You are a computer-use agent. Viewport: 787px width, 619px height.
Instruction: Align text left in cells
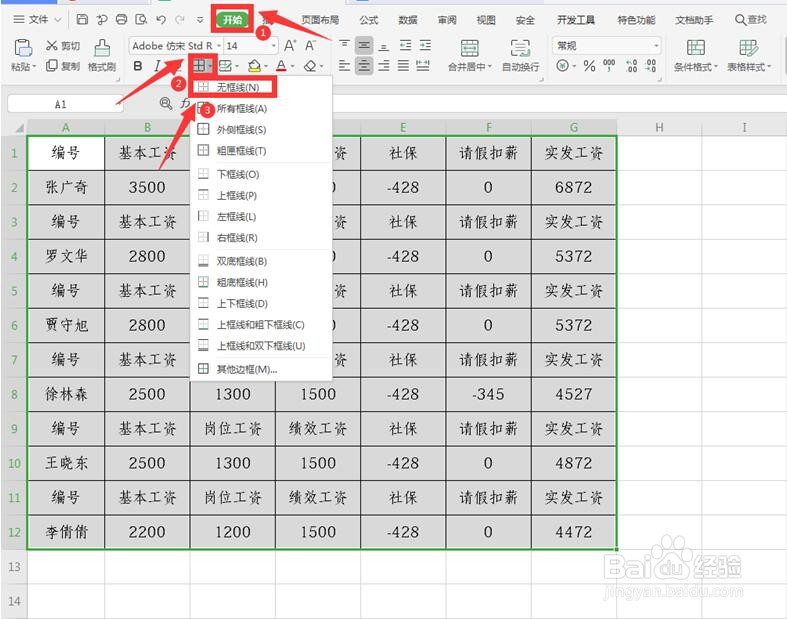point(344,66)
